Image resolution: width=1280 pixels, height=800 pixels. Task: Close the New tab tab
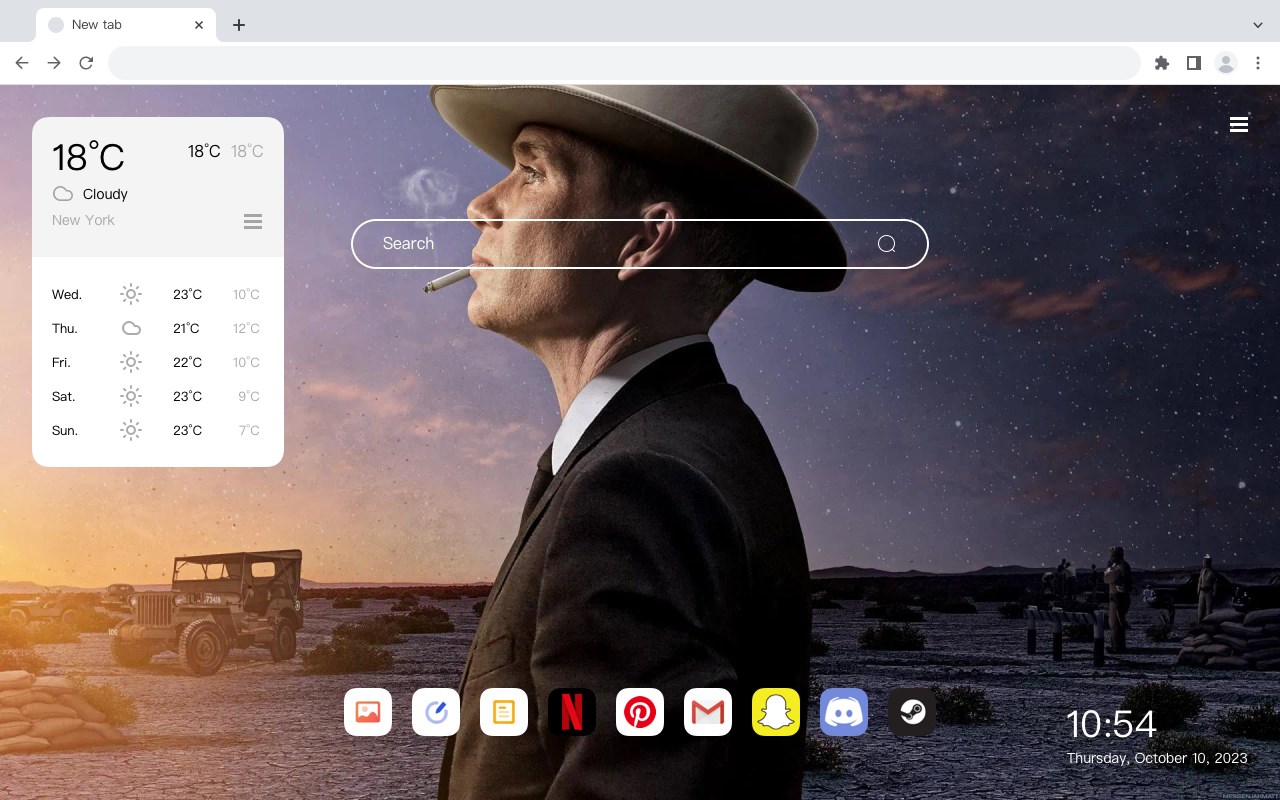pos(199,25)
